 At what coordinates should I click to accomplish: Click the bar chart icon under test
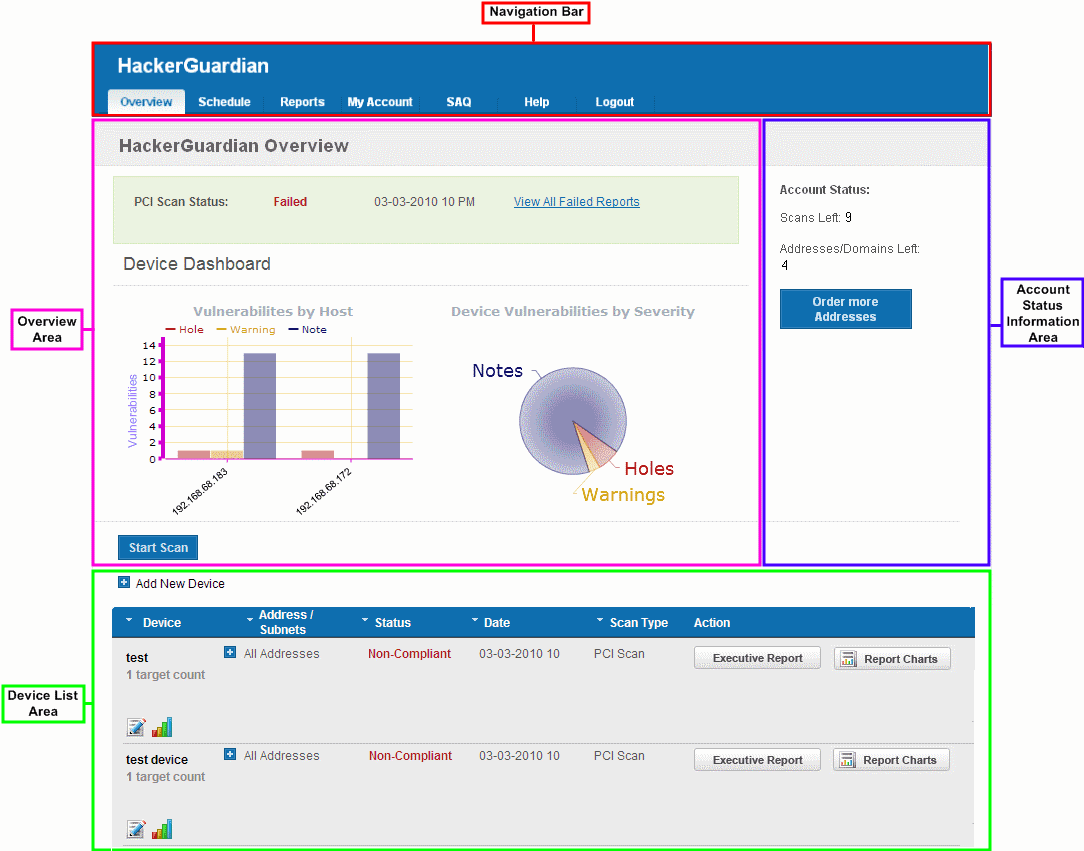(x=162, y=727)
